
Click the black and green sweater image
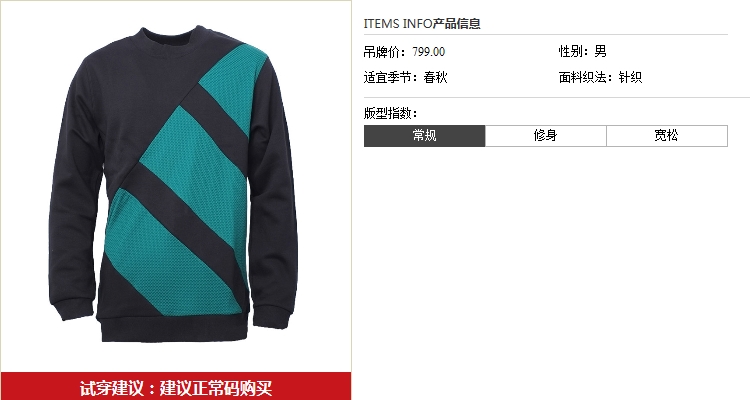point(173,184)
